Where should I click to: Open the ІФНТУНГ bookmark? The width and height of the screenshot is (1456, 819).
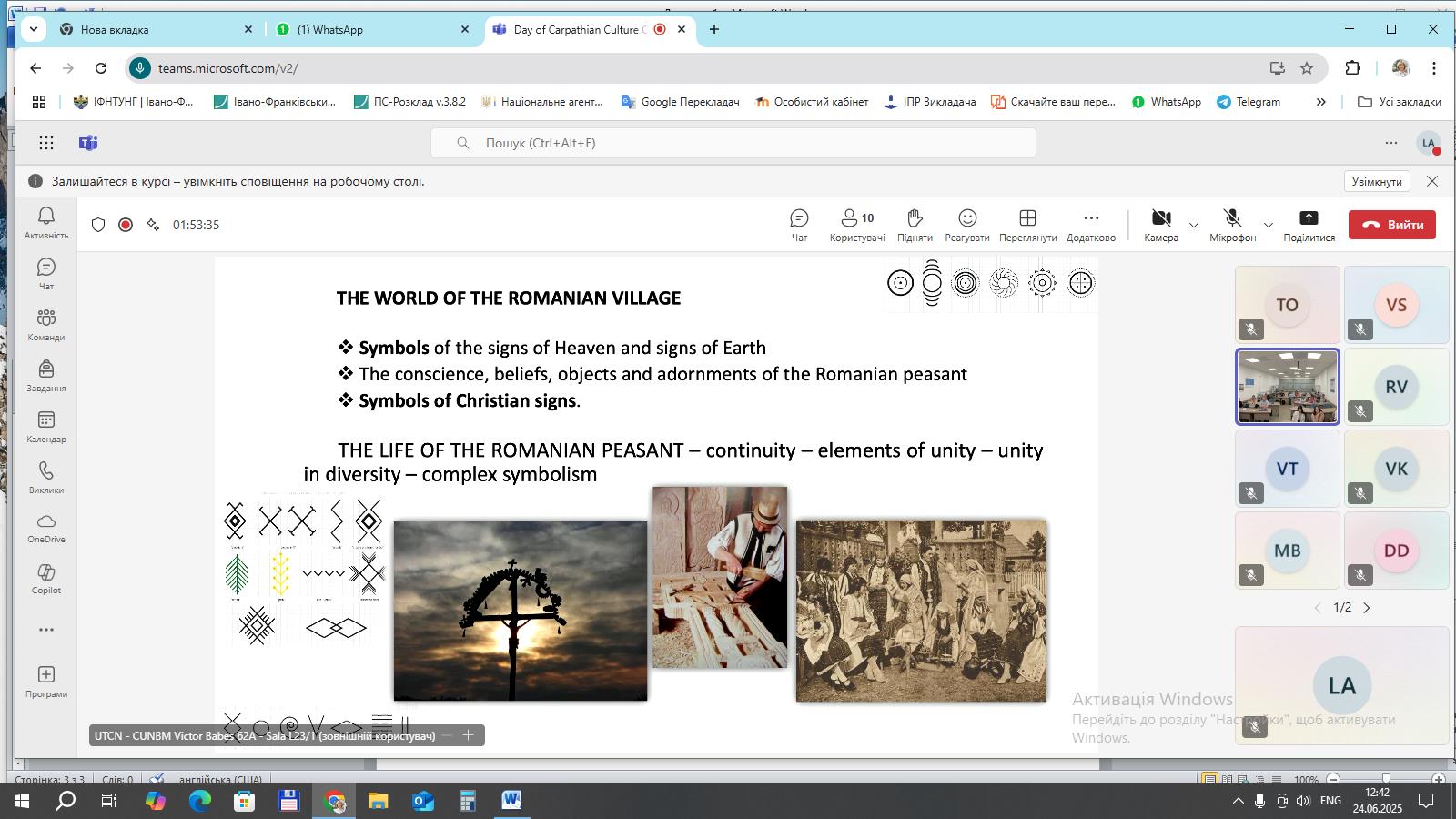[x=134, y=102]
